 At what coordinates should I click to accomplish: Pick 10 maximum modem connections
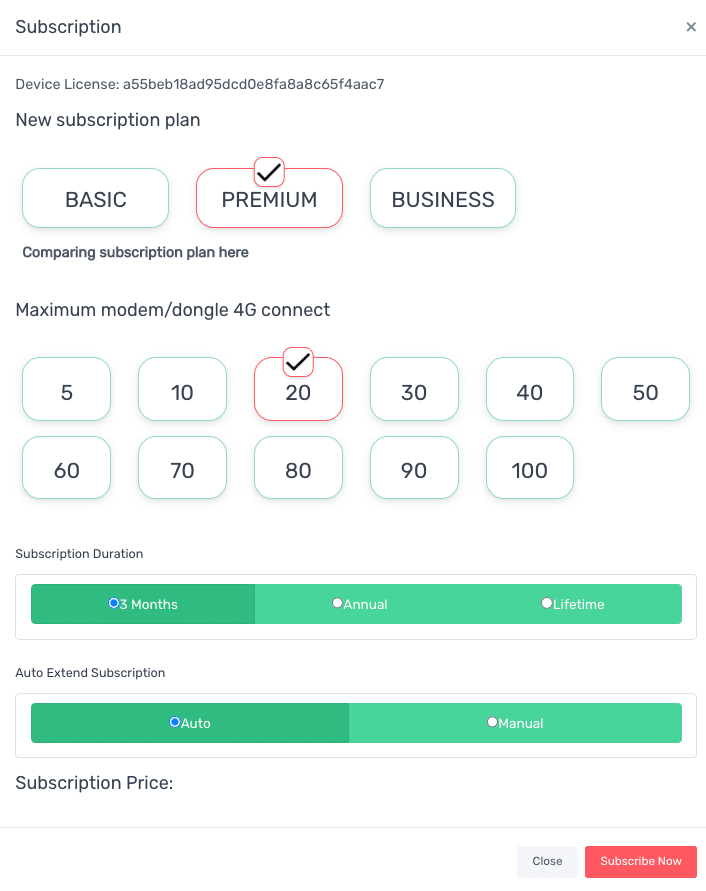[182, 392]
